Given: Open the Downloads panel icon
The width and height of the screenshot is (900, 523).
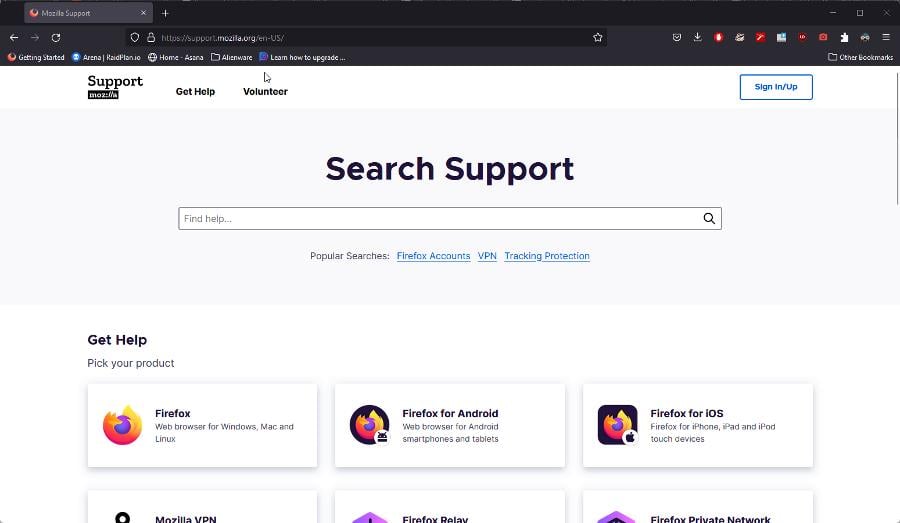Looking at the screenshot, I should [x=697, y=37].
